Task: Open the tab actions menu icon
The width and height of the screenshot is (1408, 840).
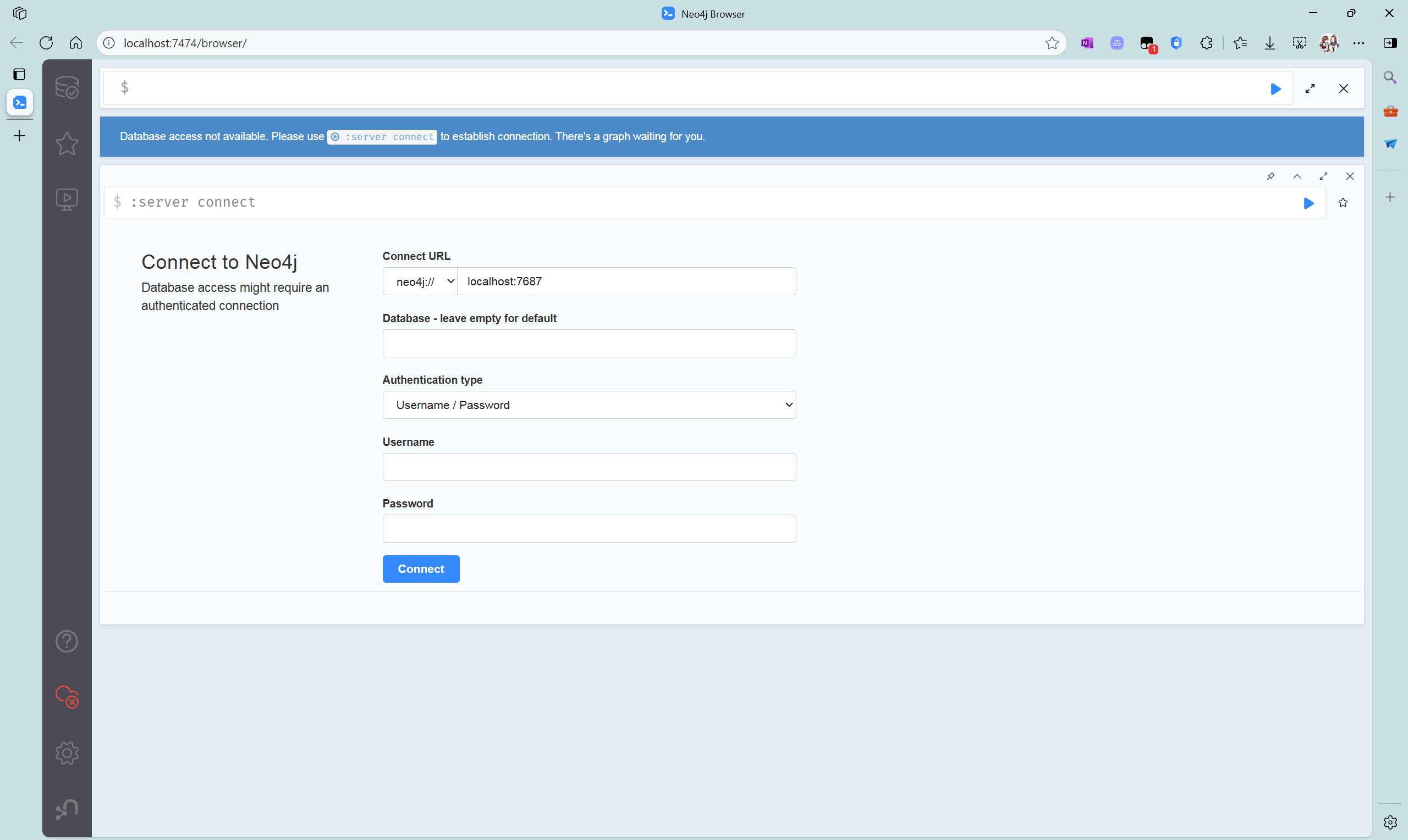Action: click(19, 74)
